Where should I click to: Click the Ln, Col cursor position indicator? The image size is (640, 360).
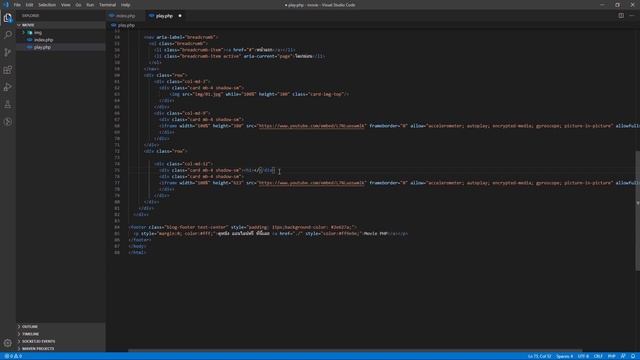539,356
